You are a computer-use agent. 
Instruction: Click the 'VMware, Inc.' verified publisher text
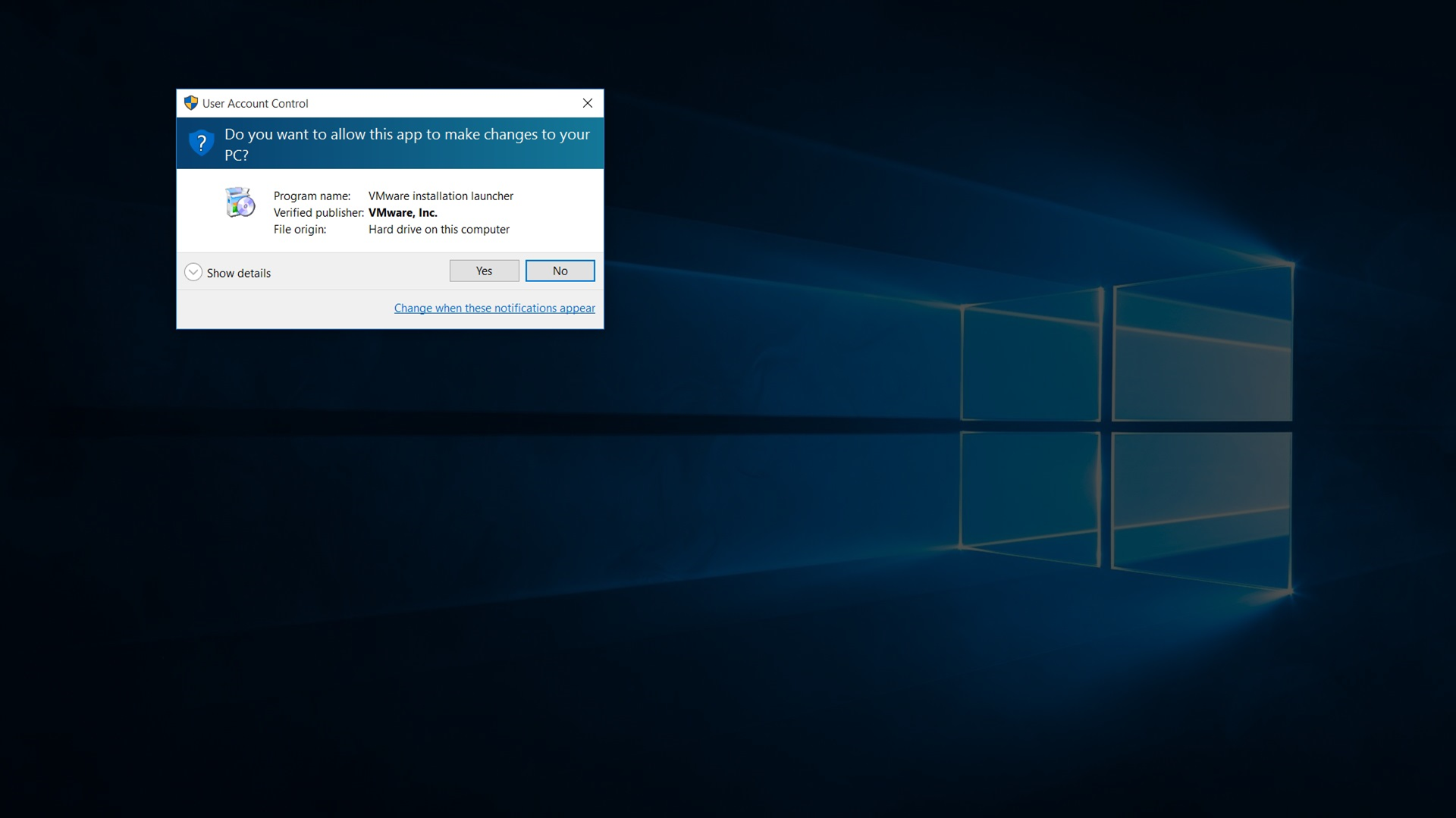(x=403, y=212)
